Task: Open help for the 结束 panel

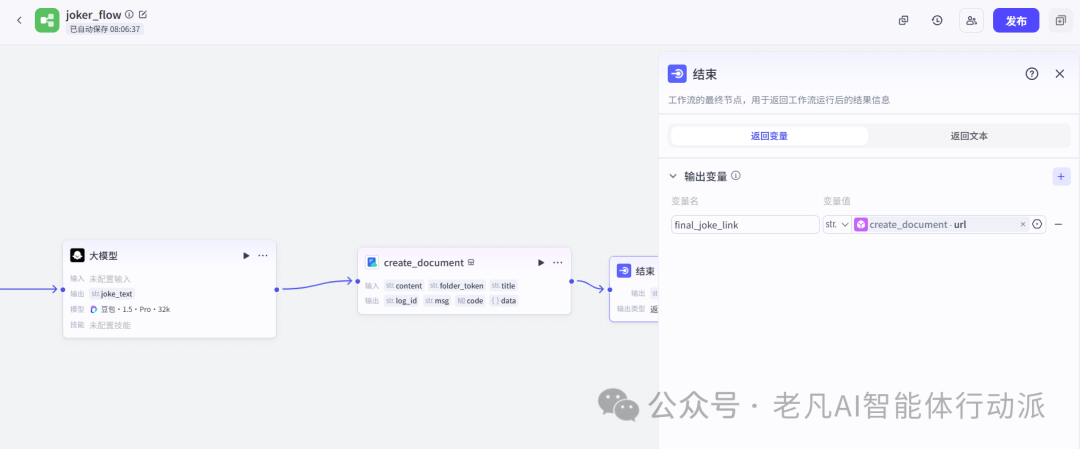Action: (1032, 74)
